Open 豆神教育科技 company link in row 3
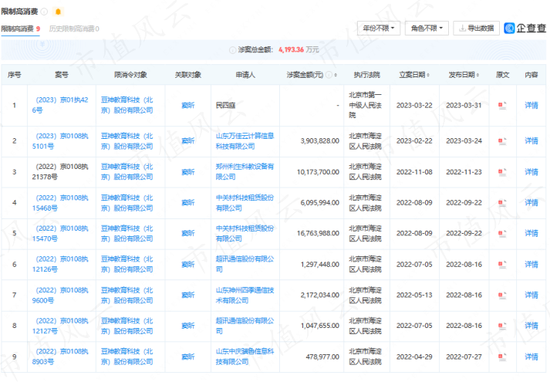Image resolution: width=550 pixels, height=382 pixels. pos(127,172)
